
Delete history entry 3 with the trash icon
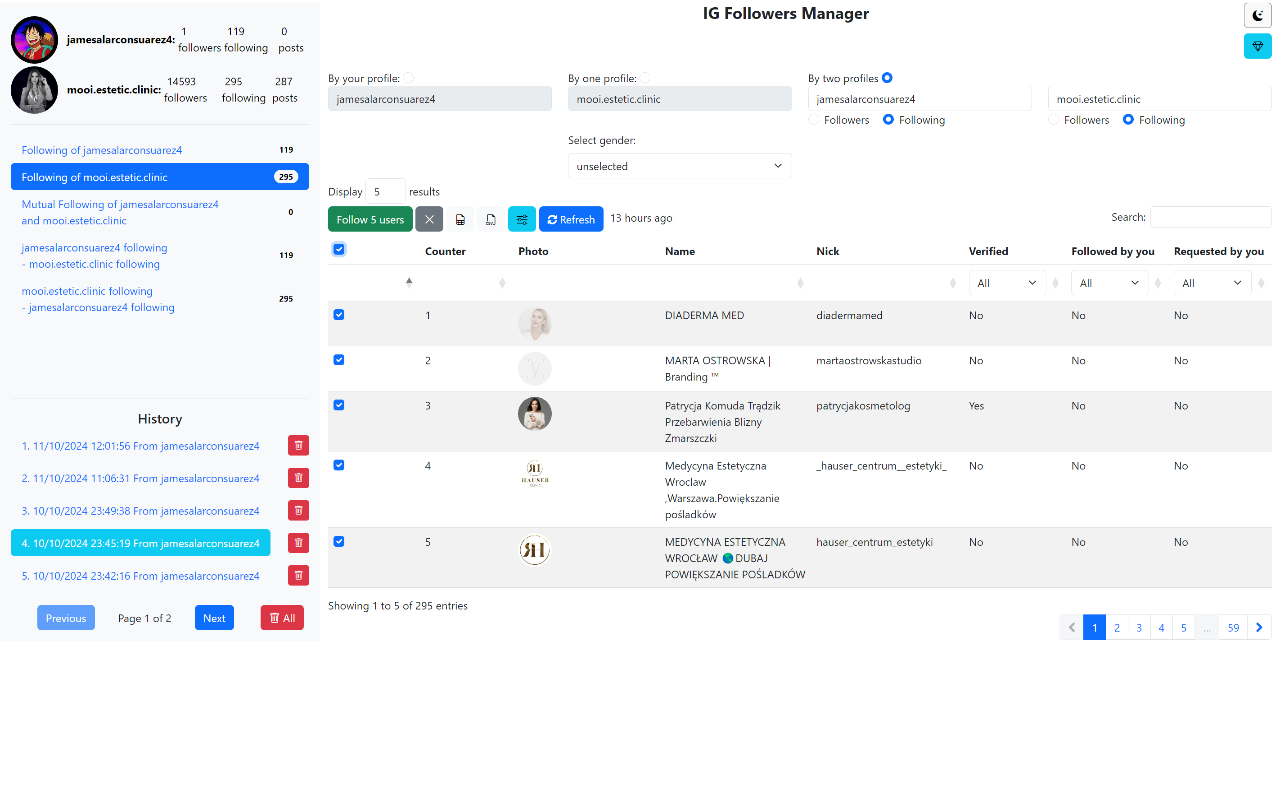tap(298, 510)
